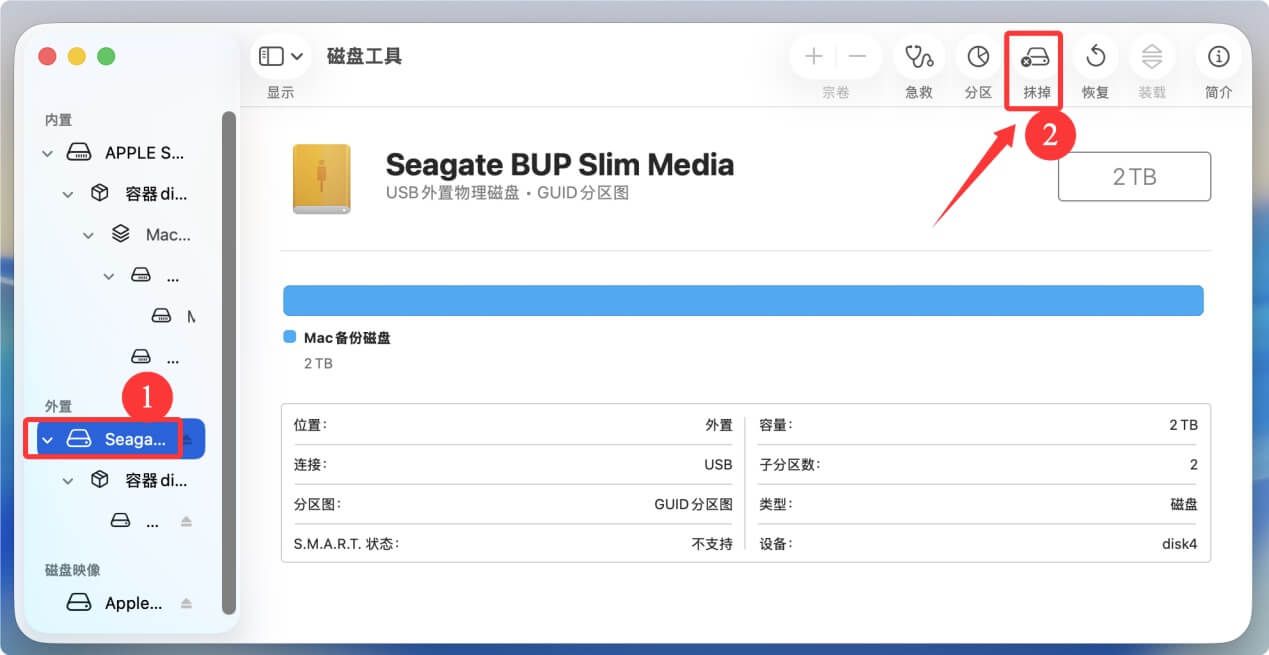This screenshot has width=1269, height=655.
Task: Collapse the APPLE SSD tree item
Action: point(47,153)
